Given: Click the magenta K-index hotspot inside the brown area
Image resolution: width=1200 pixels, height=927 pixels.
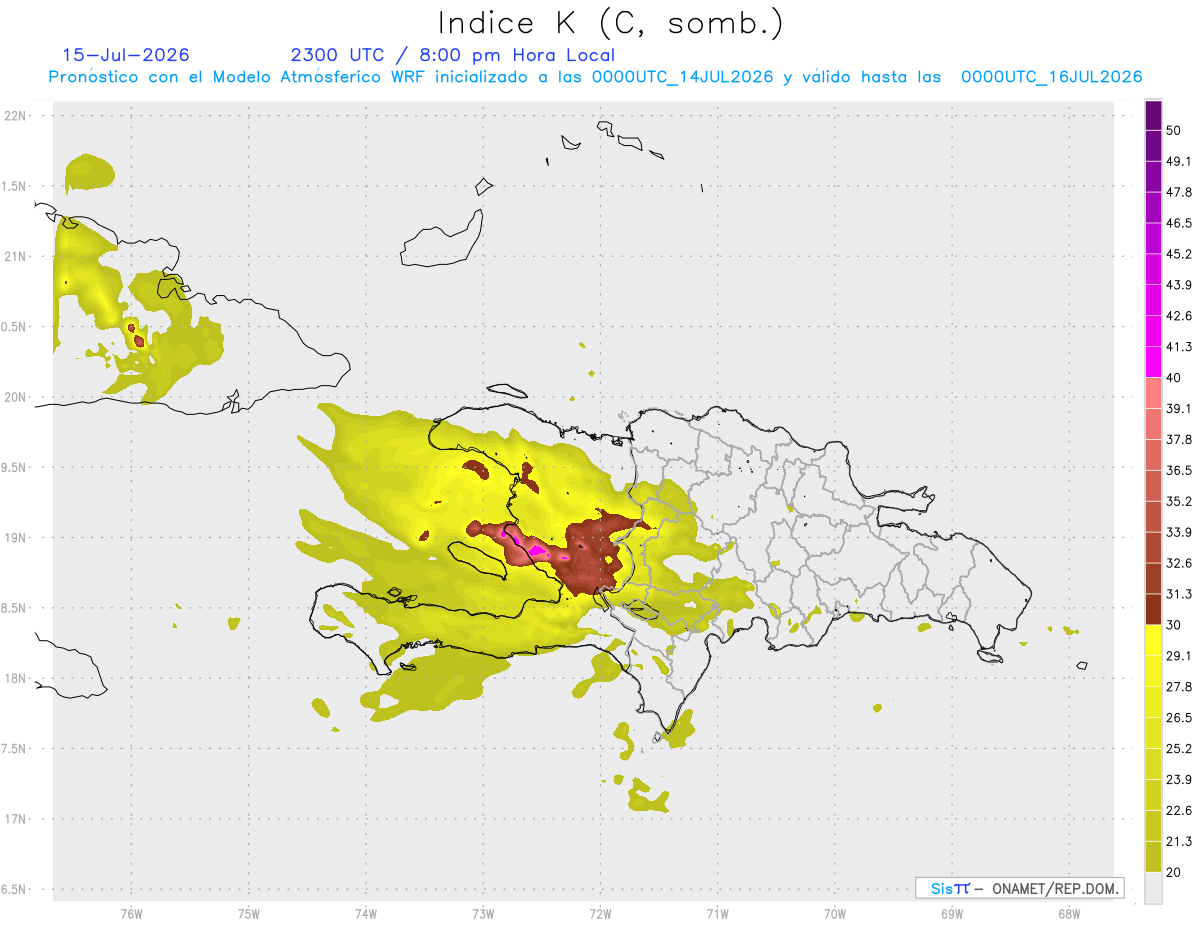Looking at the screenshot, I should [x=538, y=550].
